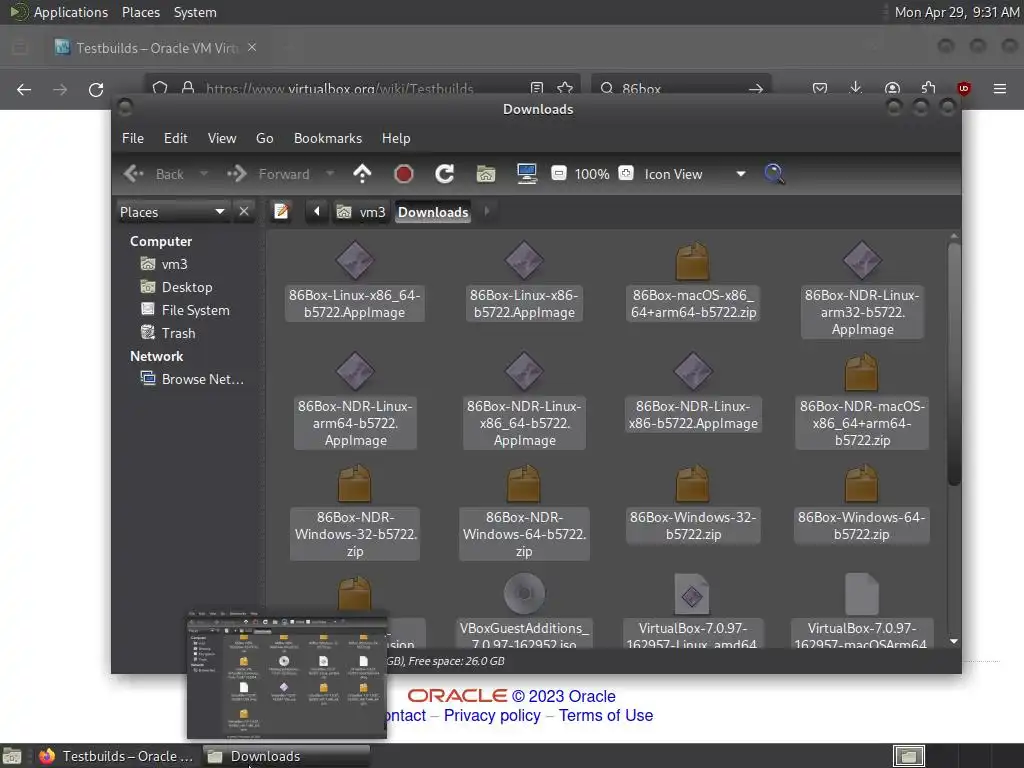Select VirtualBox-7.0.97 macOSArm64 file icon
Screen dimensions: 1024x768
click(861, 594)
